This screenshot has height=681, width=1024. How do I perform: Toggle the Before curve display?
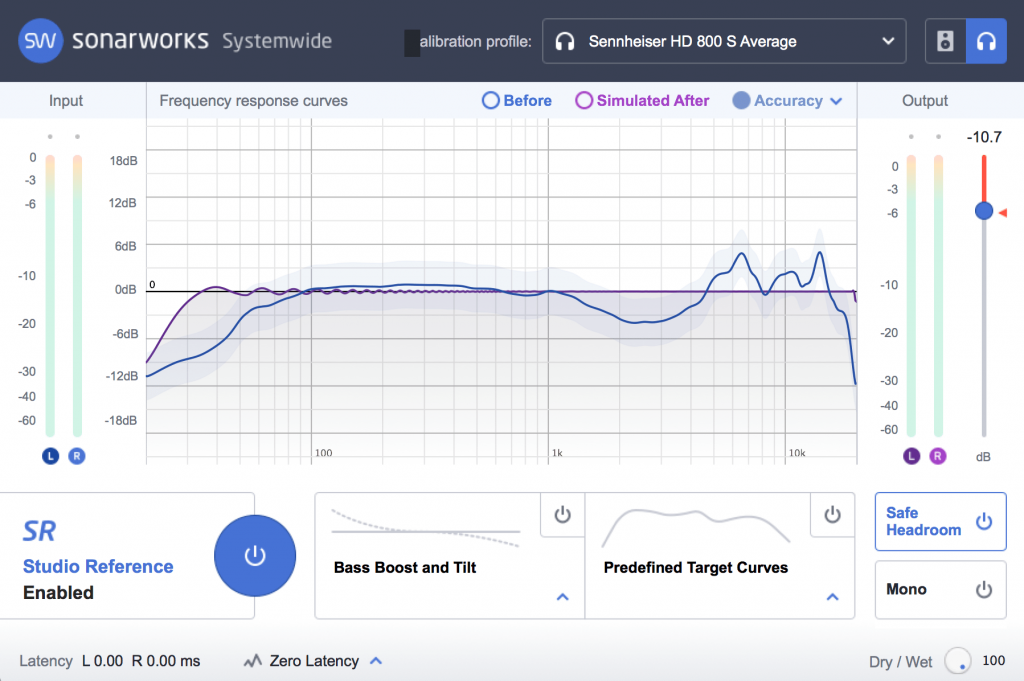[x=517, y=100]
